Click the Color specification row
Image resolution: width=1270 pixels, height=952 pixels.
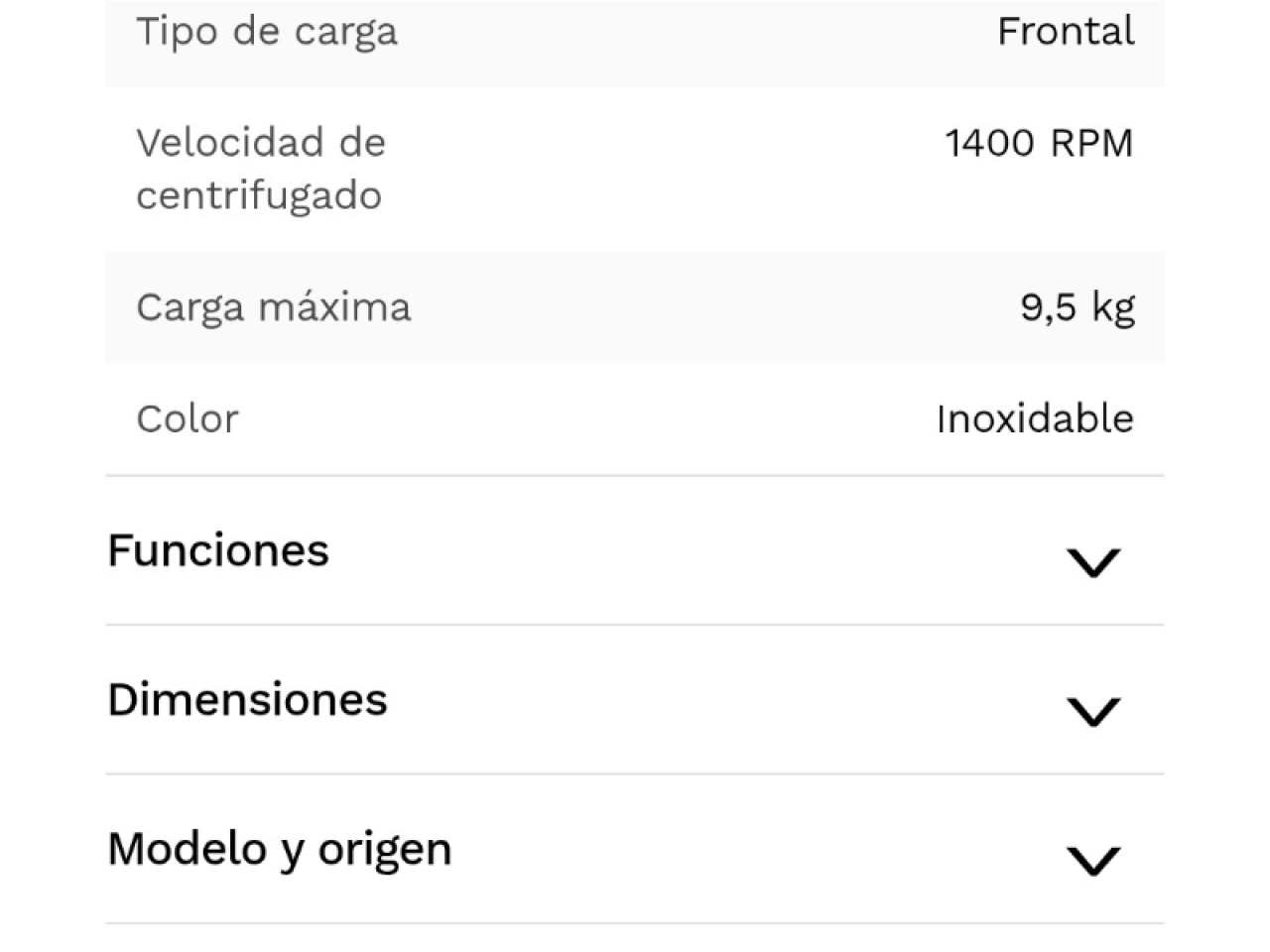coord(635,418)
